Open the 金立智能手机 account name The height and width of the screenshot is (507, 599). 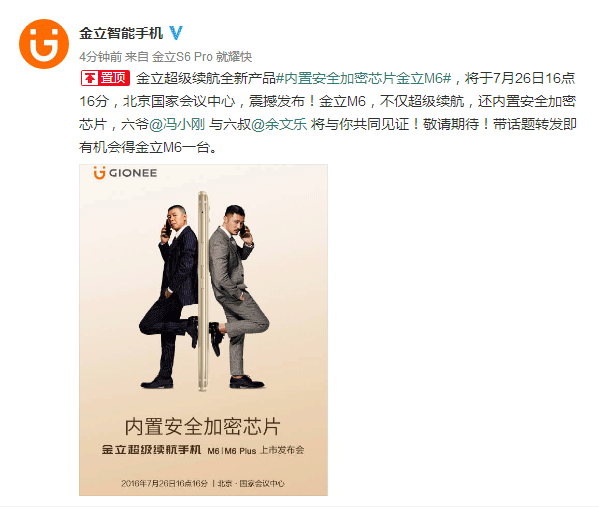click(121, 33)
